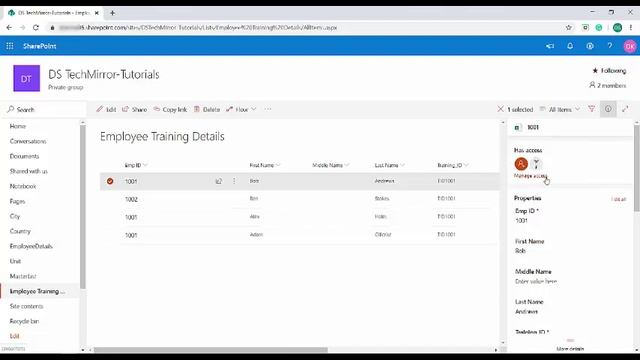Open a new browser tab
This screenshot has width=640, height=360.
112,13
